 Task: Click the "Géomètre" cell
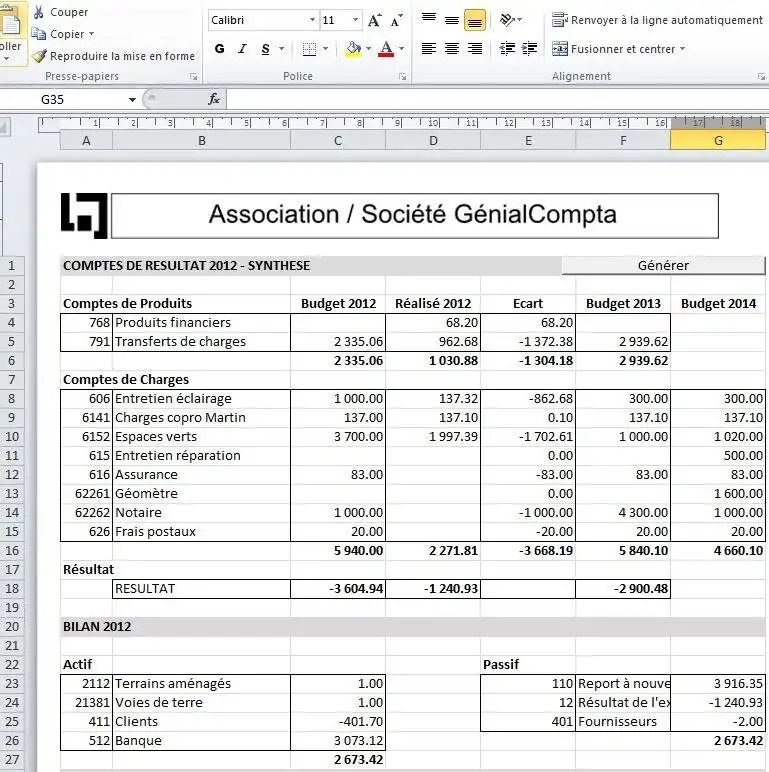click(201, 494)
